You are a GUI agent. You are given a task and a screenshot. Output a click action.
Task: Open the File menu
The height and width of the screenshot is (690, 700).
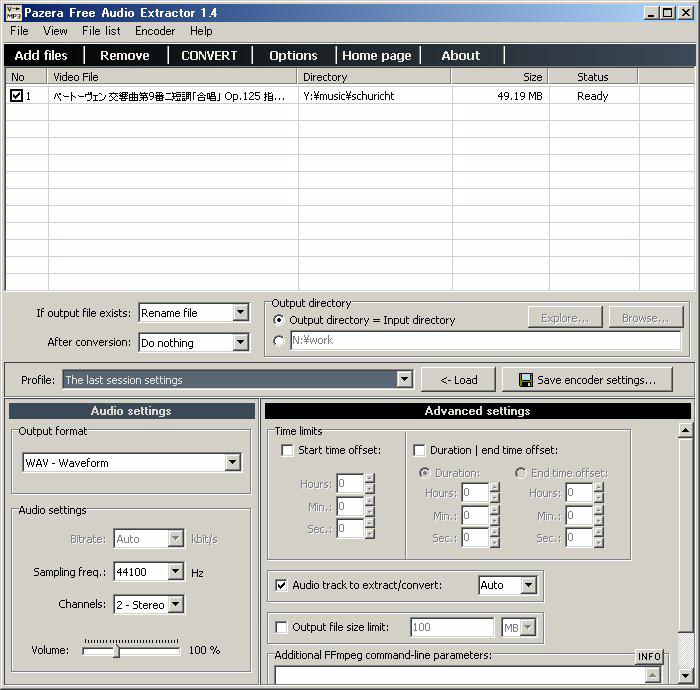(19, 31)
